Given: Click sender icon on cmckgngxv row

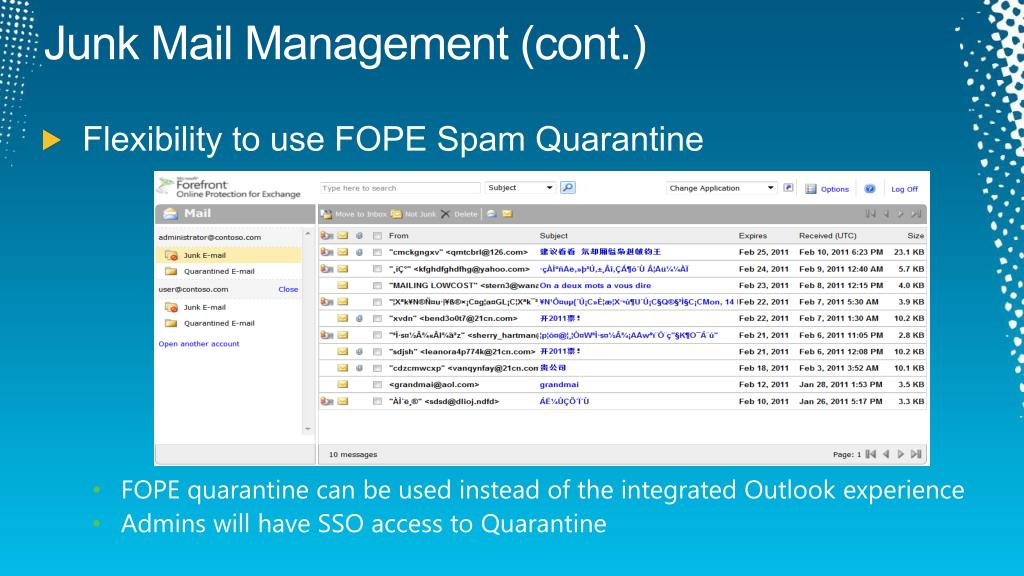Looking at the screenshot, I should [327, 252].
